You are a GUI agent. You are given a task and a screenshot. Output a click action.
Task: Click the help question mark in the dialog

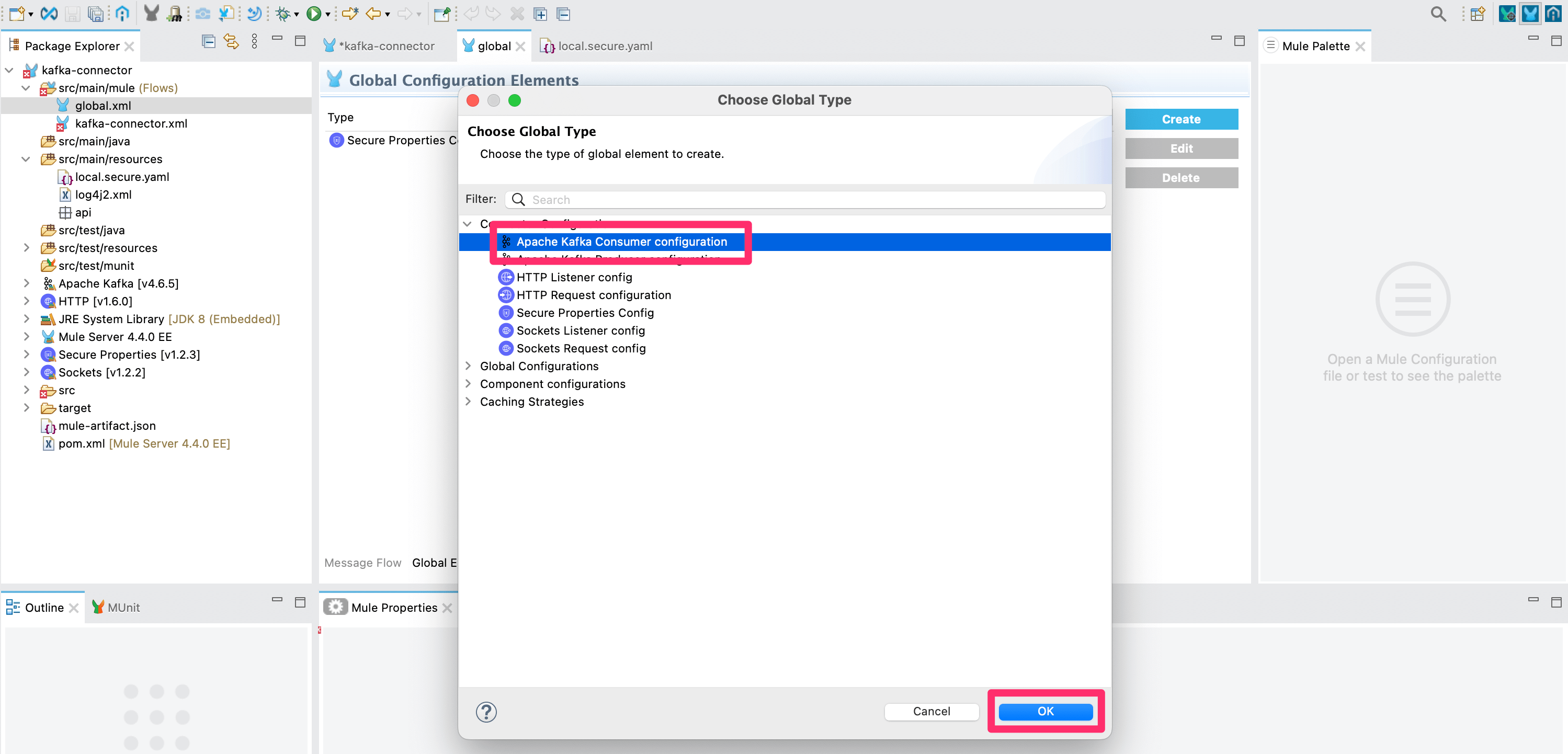(486, 712)
